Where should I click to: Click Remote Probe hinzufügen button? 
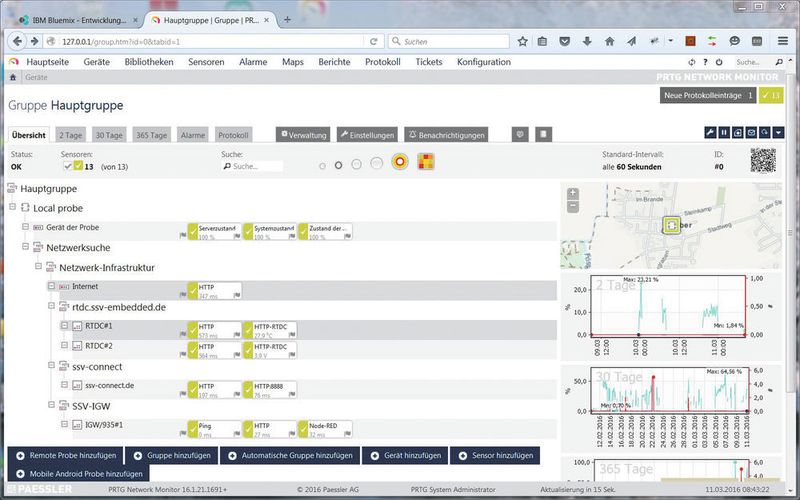pos(65,456)
